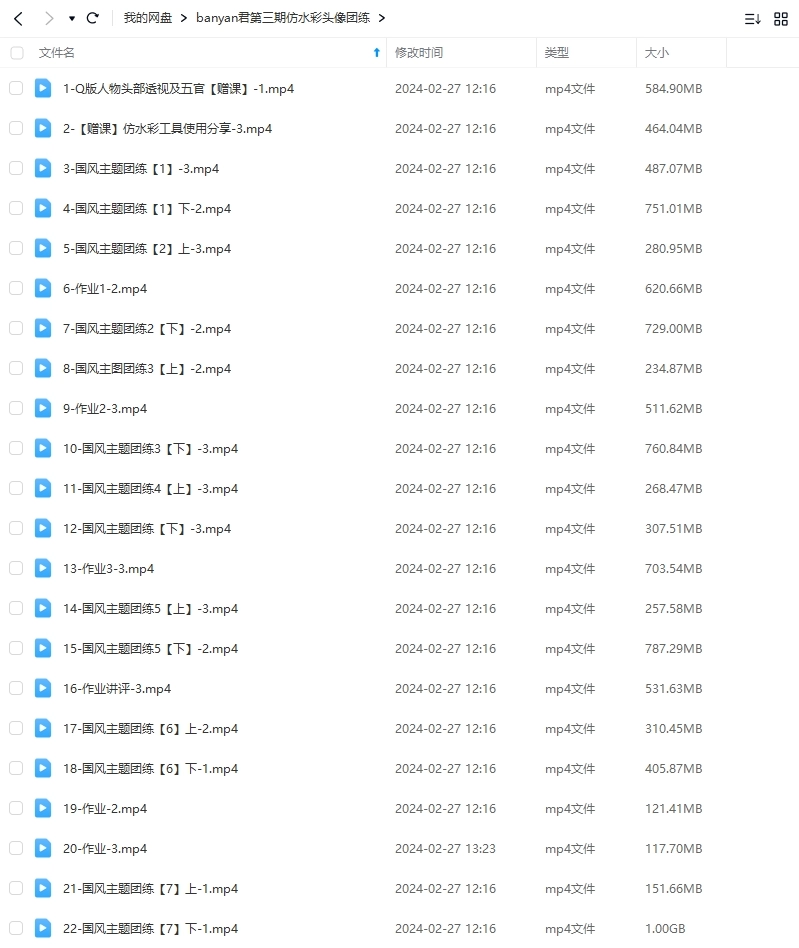Toggle the select-all checkbox in header
Viewport: 799px width, 948px height.
pyautogui.click(x=17, y=53)
